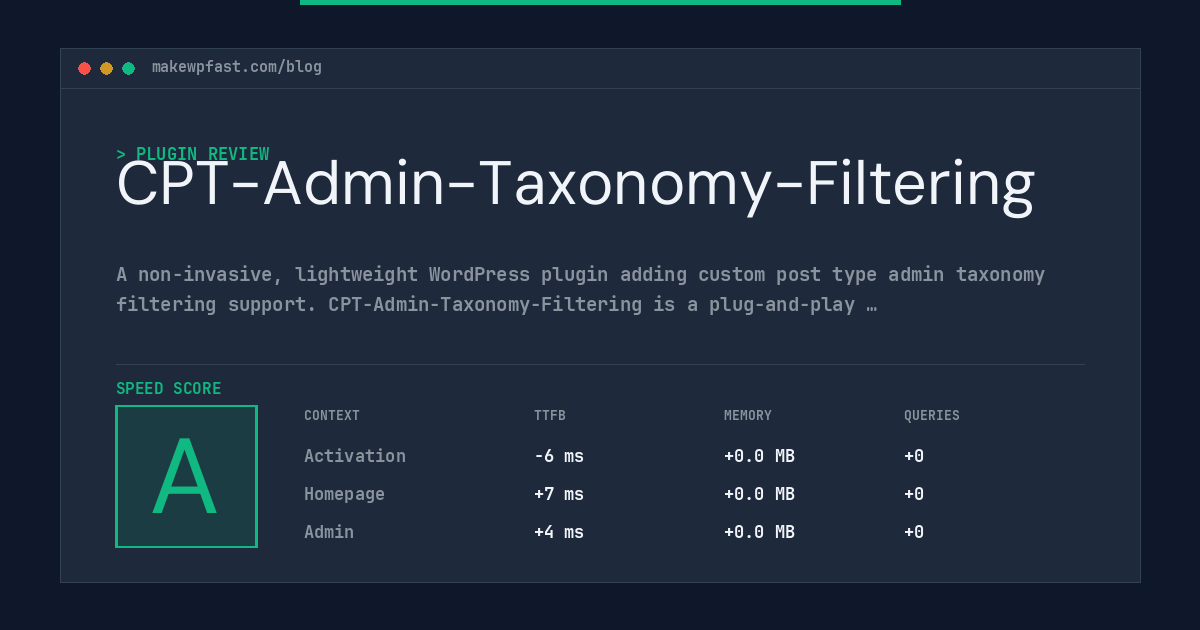Click the +7 ms TTFB value
The width and height of the screenshot is (1200, 630).
tap(559, 494)
